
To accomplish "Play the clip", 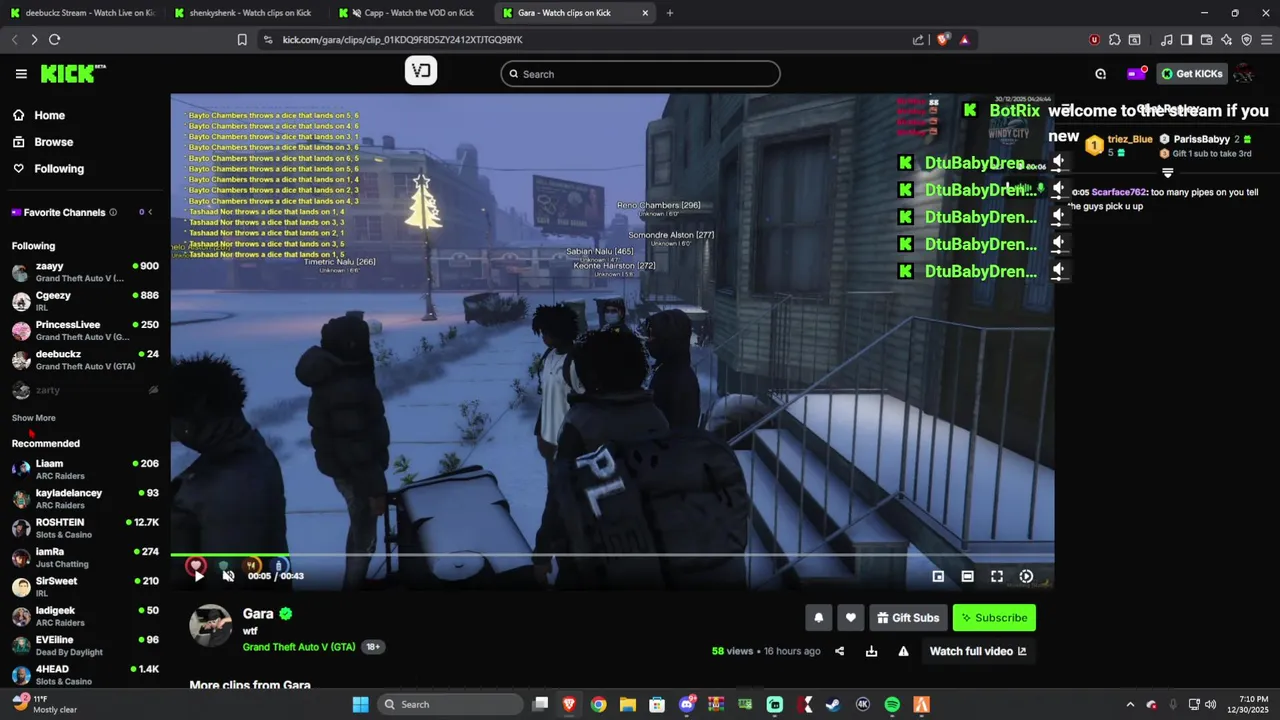I will point(198,576).
